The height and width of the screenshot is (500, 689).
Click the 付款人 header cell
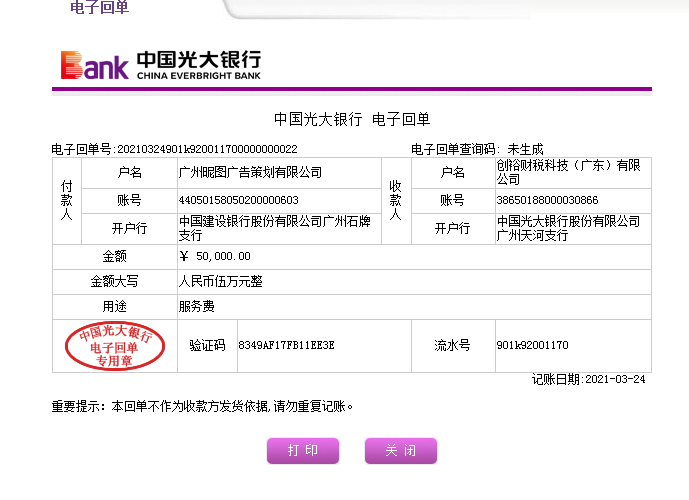(67, 200)
